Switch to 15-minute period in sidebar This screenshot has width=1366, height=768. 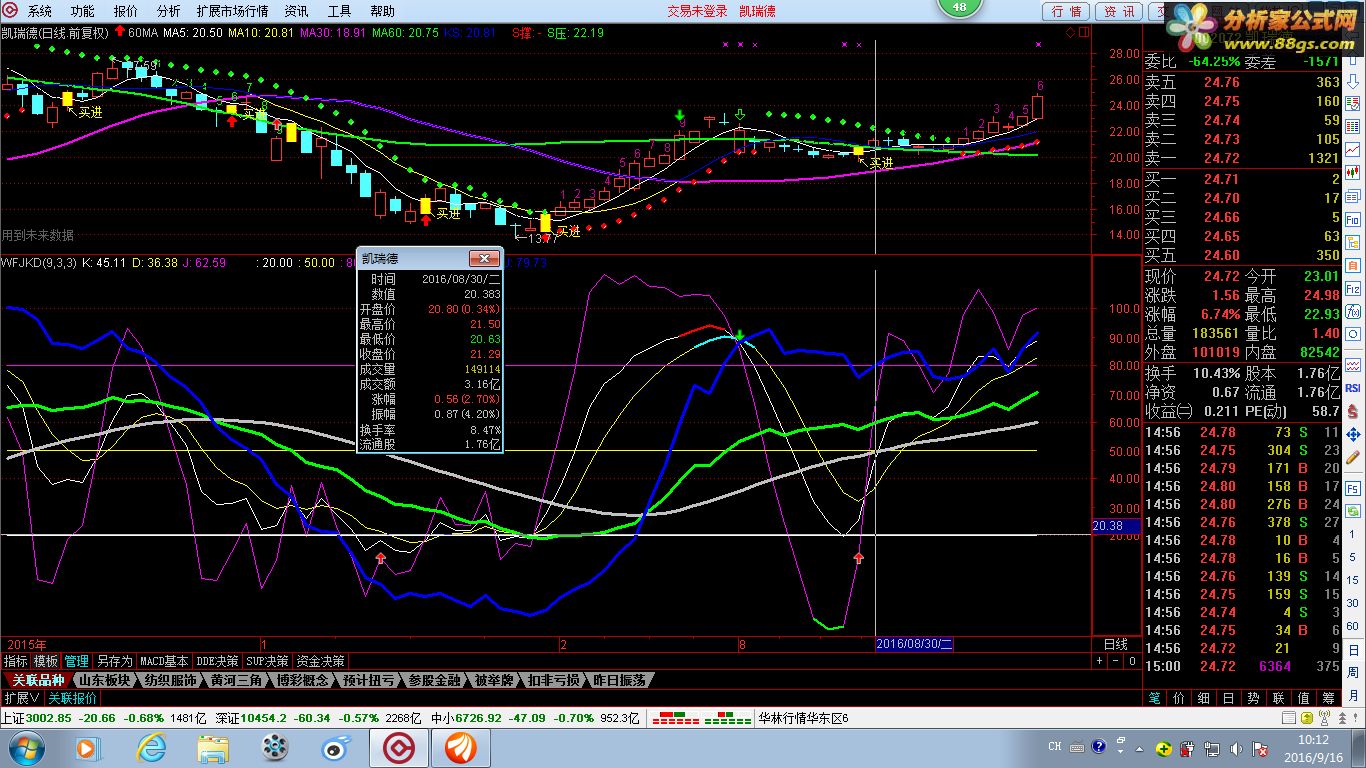(1351, 580)
